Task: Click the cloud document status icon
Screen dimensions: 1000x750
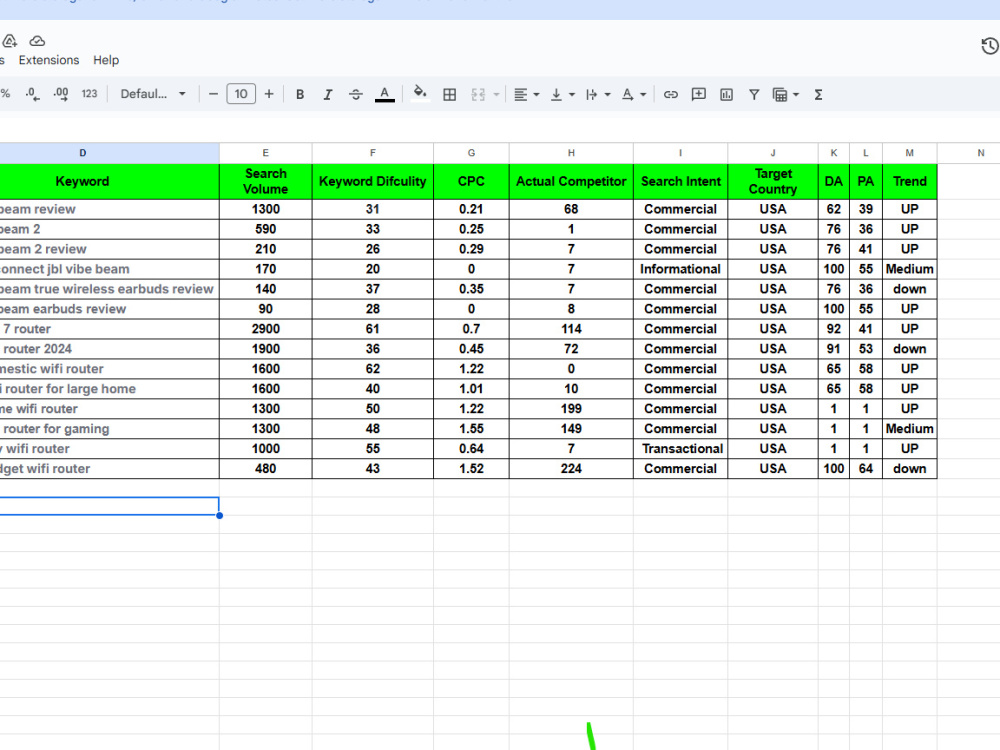Action: click(x=37, y=41)
